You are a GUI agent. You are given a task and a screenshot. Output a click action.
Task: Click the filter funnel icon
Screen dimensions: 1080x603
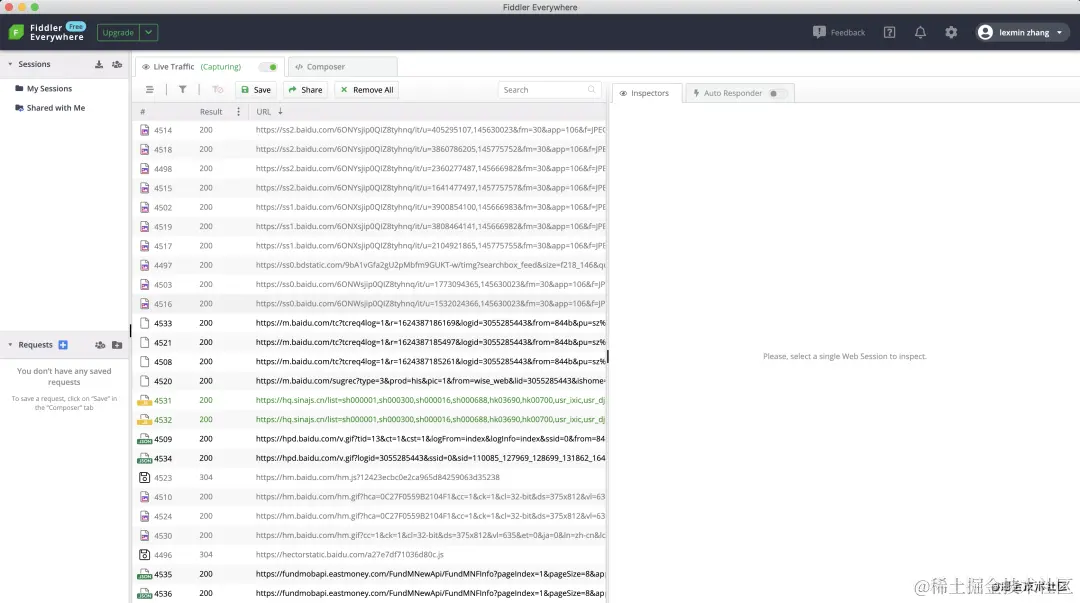point(183,90)
